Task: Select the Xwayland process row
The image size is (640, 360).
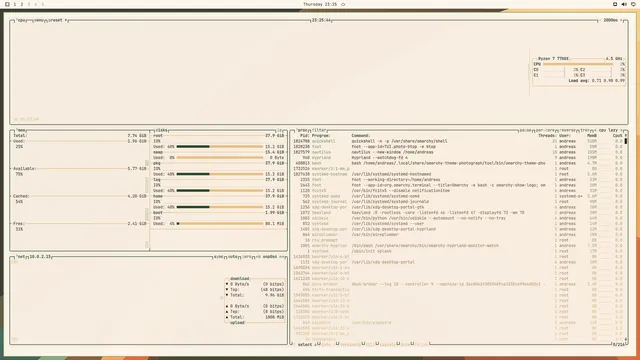Action: click(458, 213)
